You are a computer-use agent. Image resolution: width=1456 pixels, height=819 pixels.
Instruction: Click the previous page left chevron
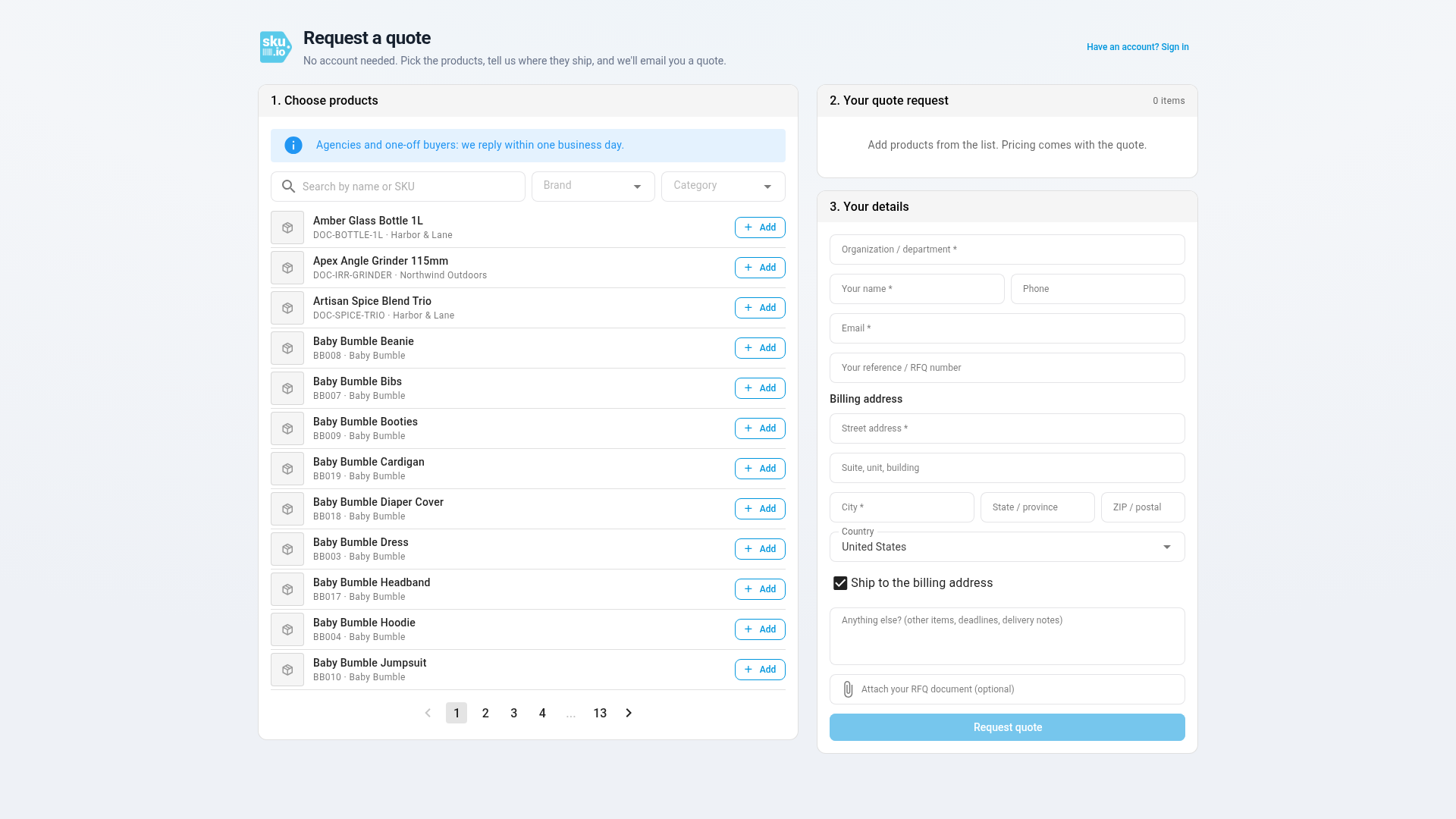[x=428, y=713]
